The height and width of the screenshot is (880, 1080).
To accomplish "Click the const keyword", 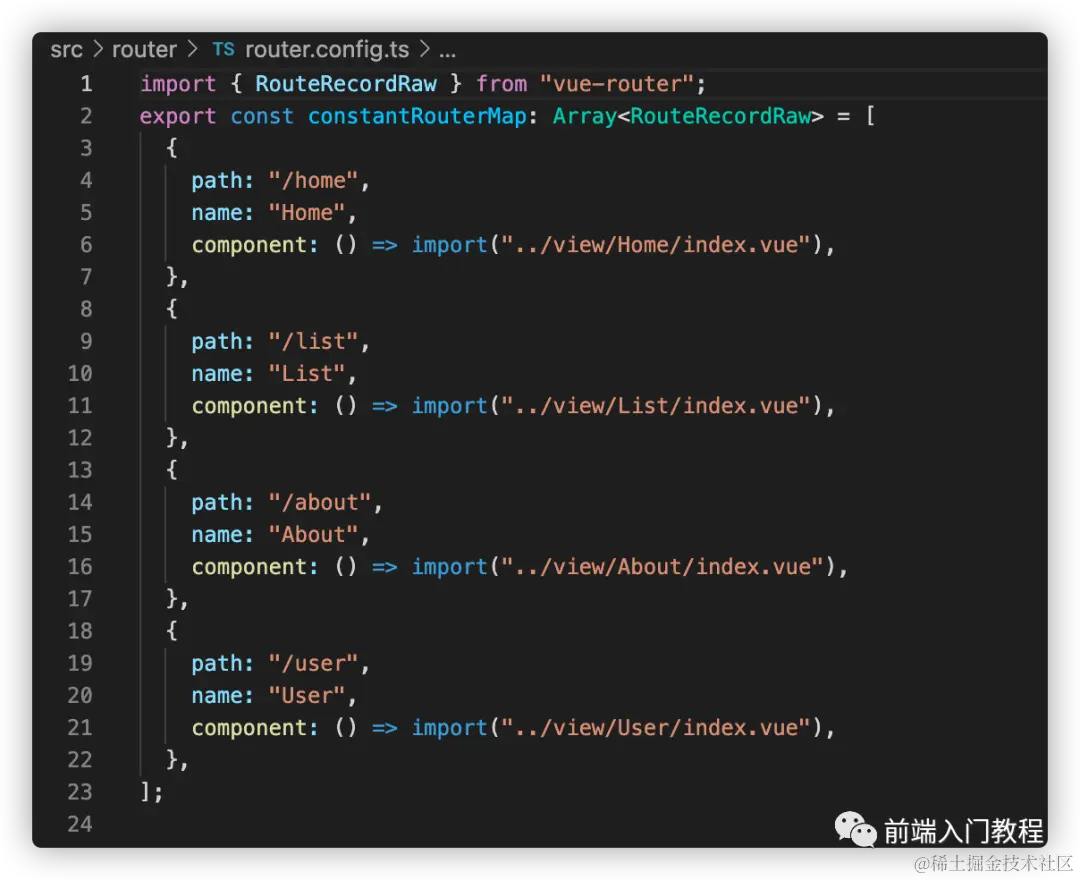I will pyautogui.click(x=262, y=116).
